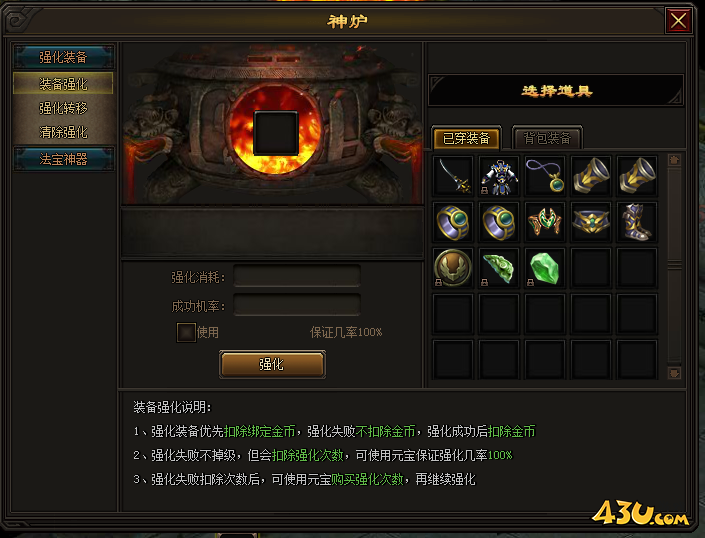Viewport: 705px width, 538px height.
Task: Choose the necklace with green gem
Action: point(545,176)
